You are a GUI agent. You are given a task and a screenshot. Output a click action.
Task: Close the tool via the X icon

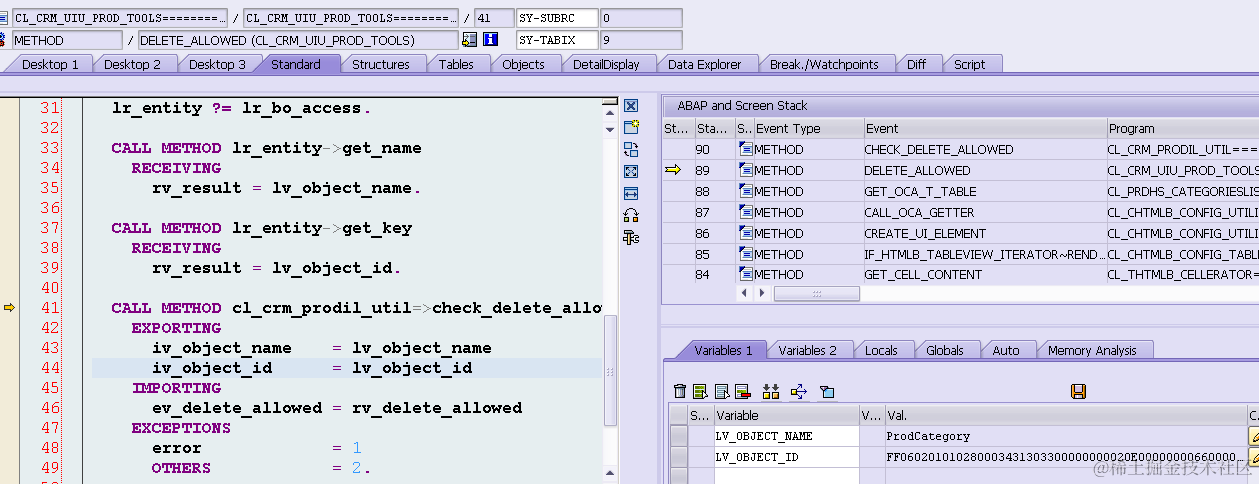(631, 106)
